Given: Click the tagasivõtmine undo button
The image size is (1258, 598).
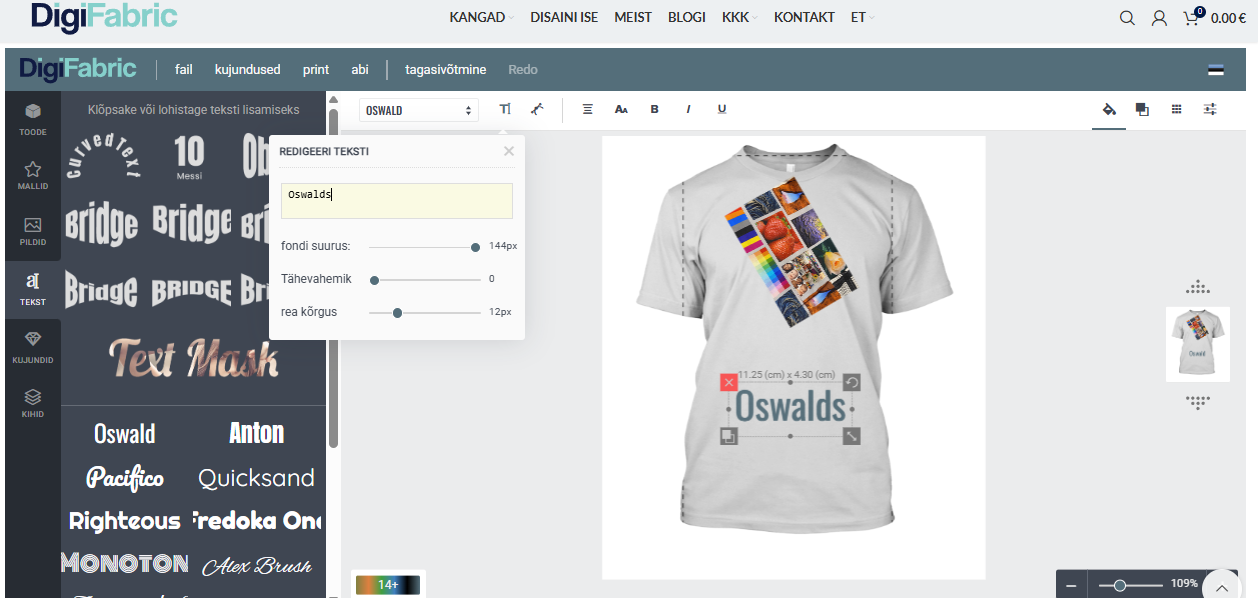Looking at the screenshot, I should tap(445, 70).
